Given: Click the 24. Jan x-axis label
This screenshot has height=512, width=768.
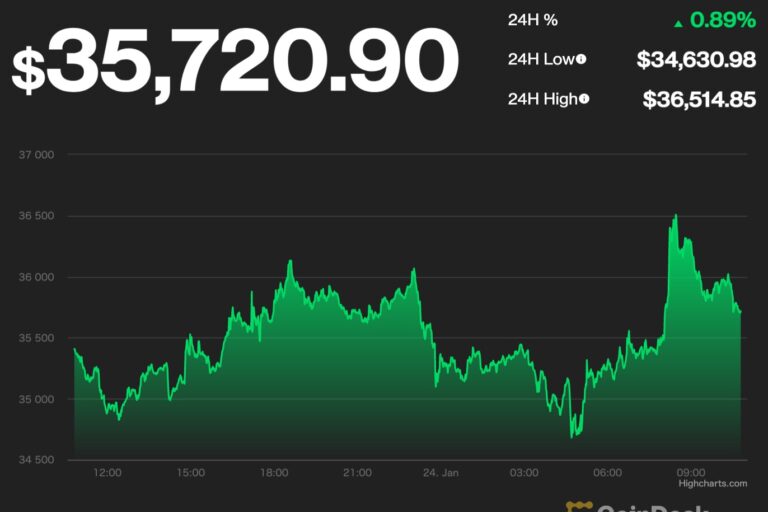Looking at the screenshot, I should click(x=441, y=473).
